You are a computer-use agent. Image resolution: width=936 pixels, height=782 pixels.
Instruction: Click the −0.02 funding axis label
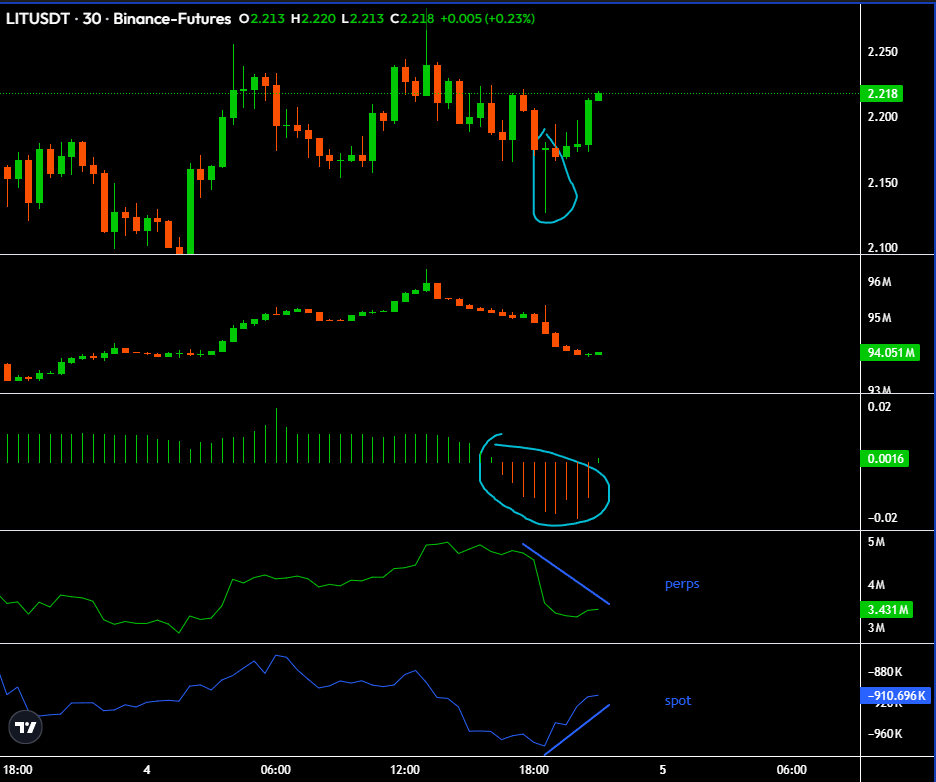tap(882, 518)
